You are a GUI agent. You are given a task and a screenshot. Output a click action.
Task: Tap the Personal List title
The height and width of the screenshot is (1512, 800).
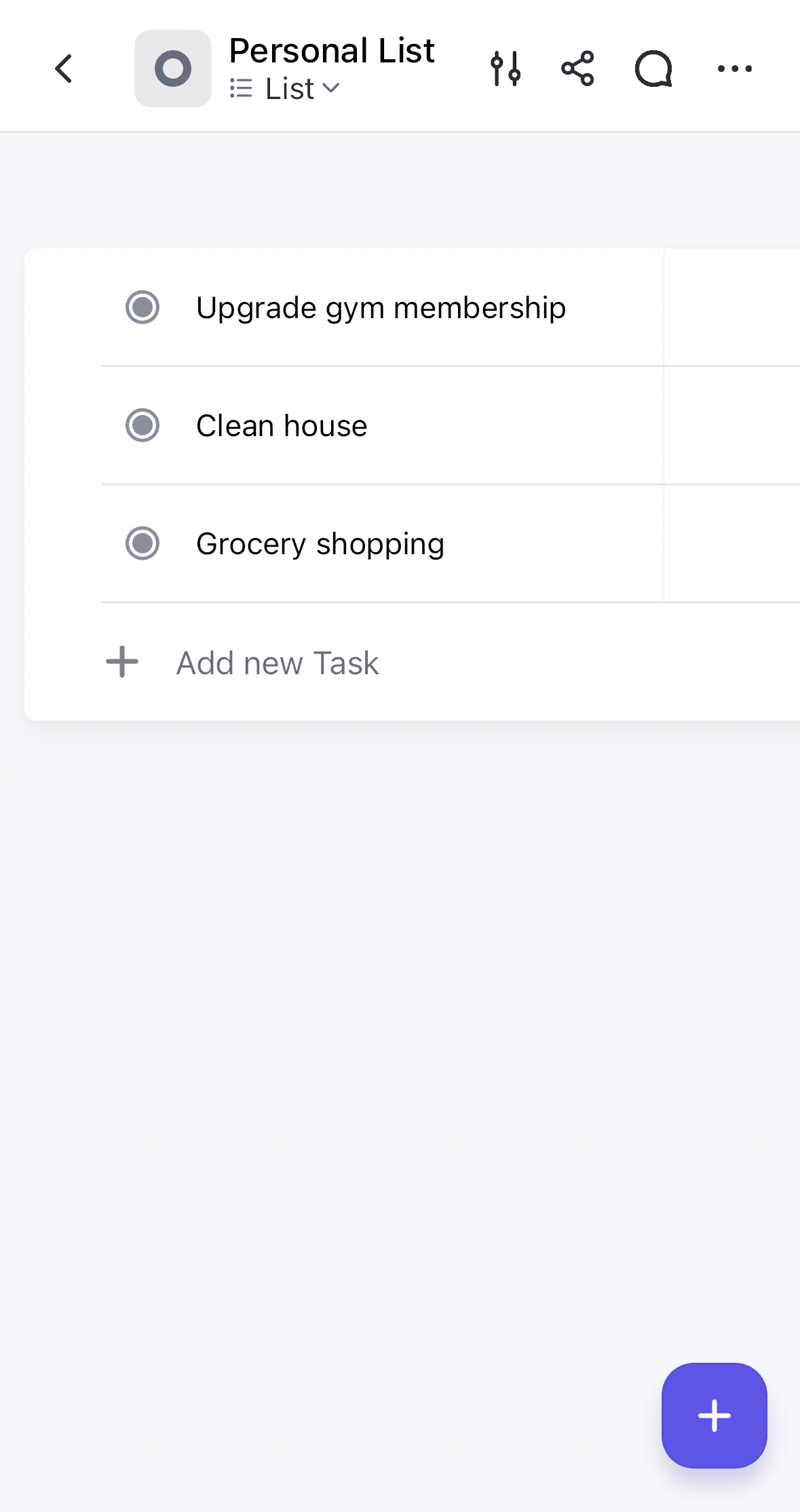click(x=332, y=50)
